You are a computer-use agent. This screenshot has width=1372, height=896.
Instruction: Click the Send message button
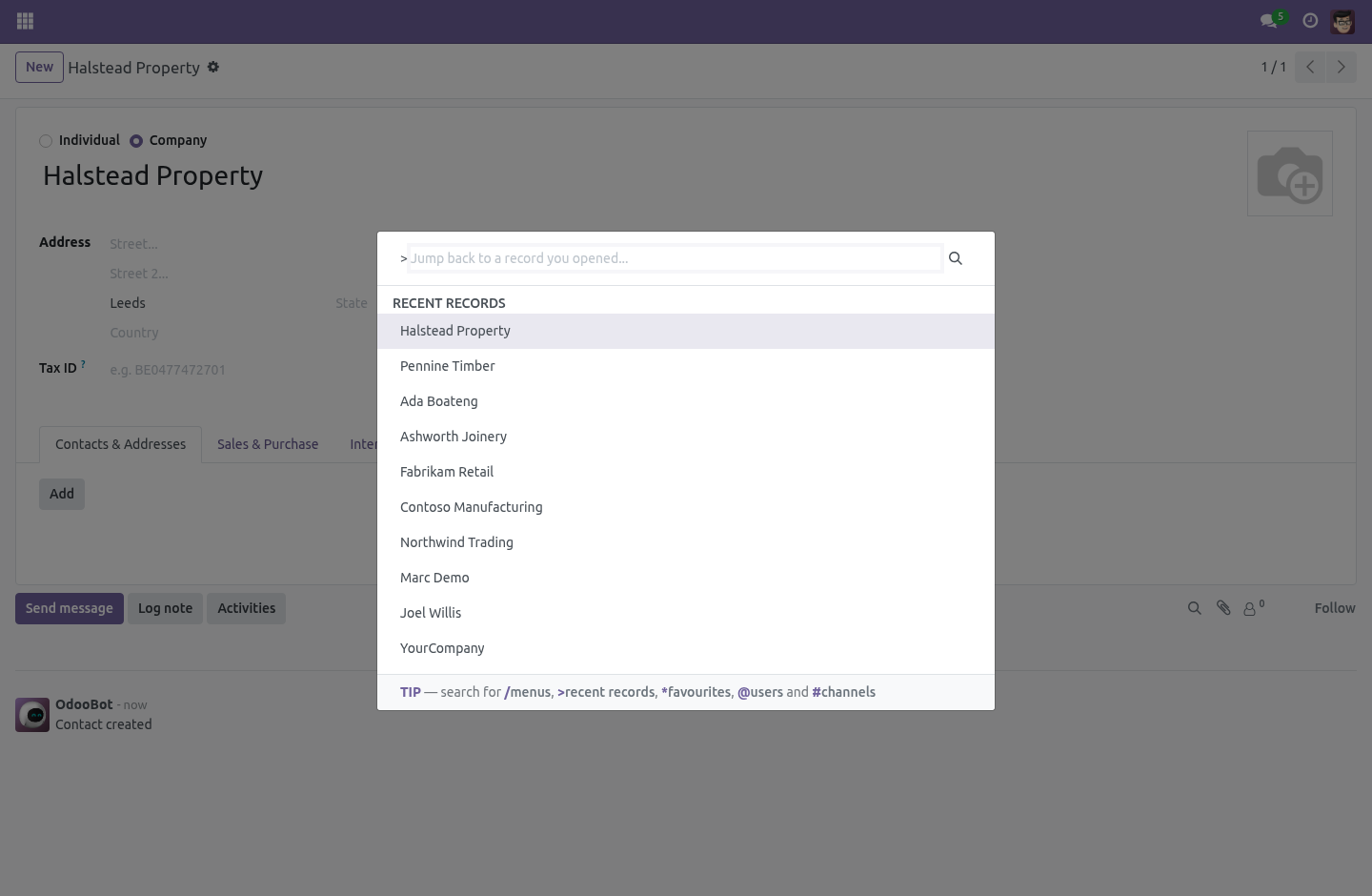click(x=70, y=608)
